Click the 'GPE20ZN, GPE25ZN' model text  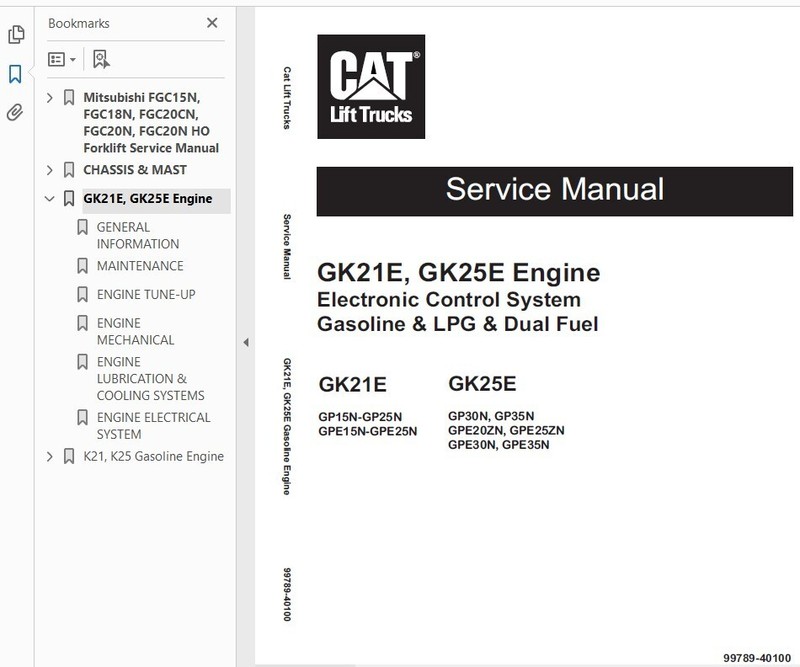(506, 430)
